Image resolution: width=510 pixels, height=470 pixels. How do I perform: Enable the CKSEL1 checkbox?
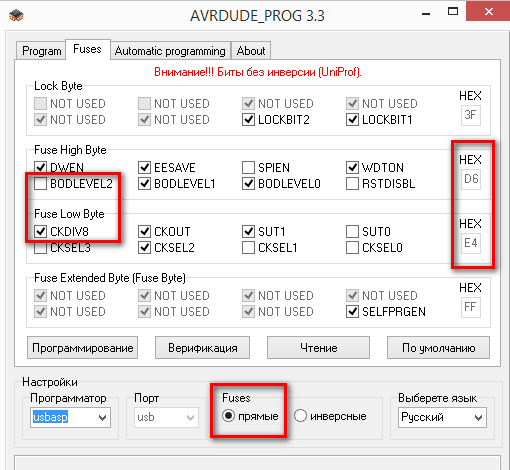coord(248,247)
